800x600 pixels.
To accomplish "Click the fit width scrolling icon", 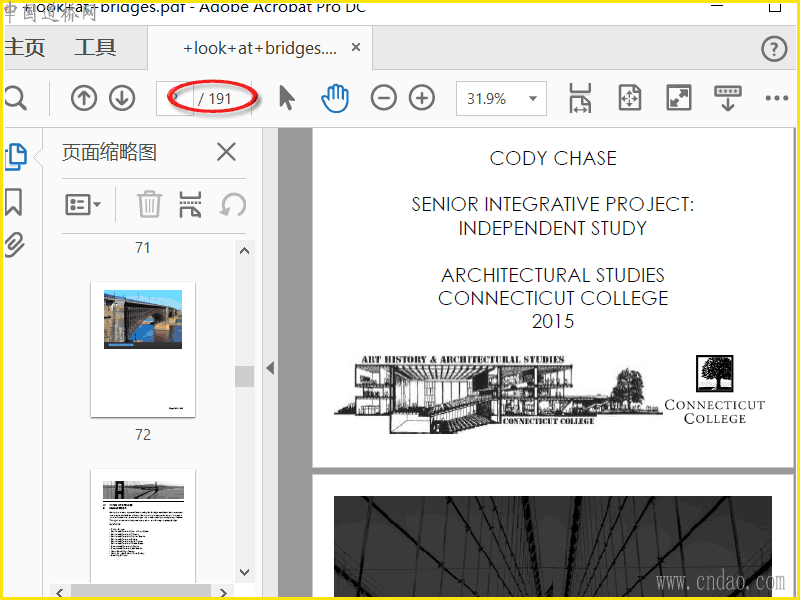I will tap(581, 98).
